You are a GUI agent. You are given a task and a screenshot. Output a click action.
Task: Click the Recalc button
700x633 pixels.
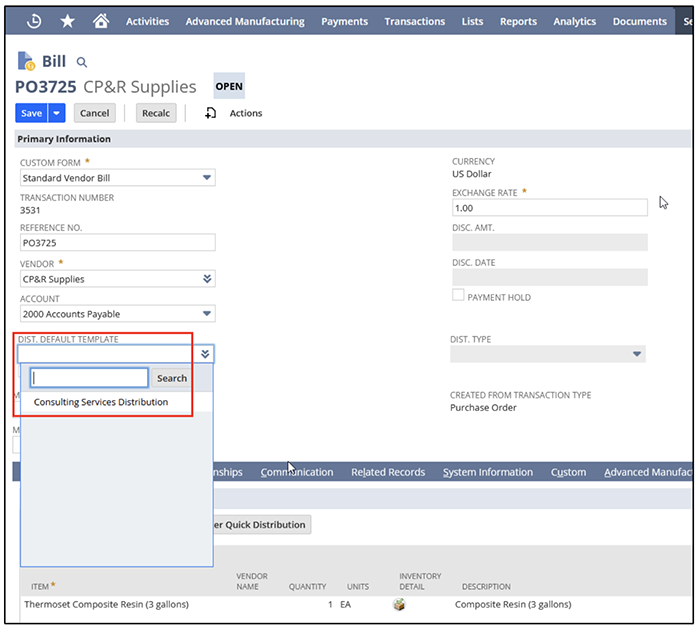[155, 113]
